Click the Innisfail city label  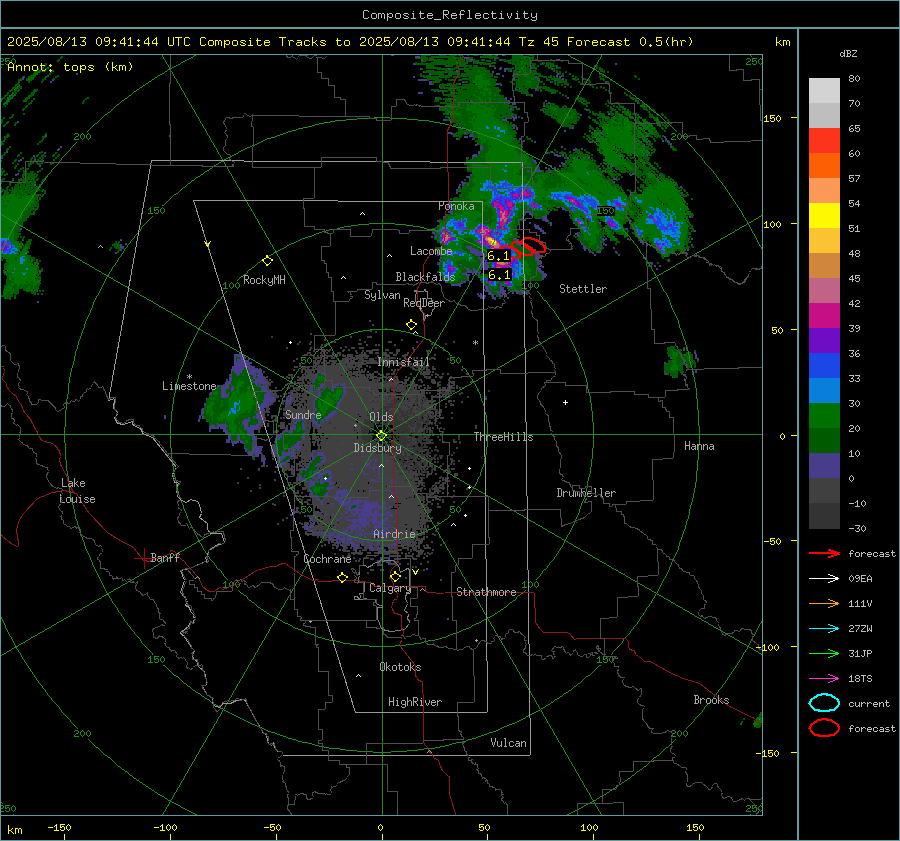(x=403, y=362)
